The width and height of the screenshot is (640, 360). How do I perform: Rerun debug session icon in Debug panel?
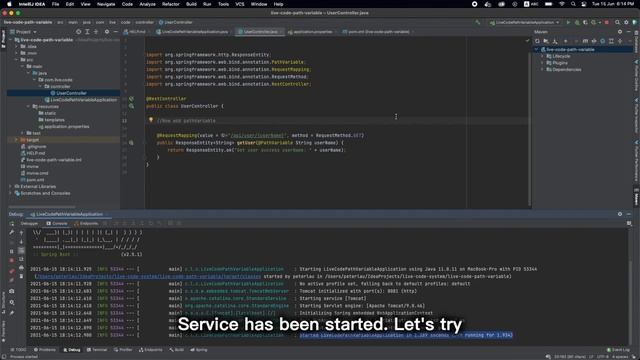coord(12,224)
